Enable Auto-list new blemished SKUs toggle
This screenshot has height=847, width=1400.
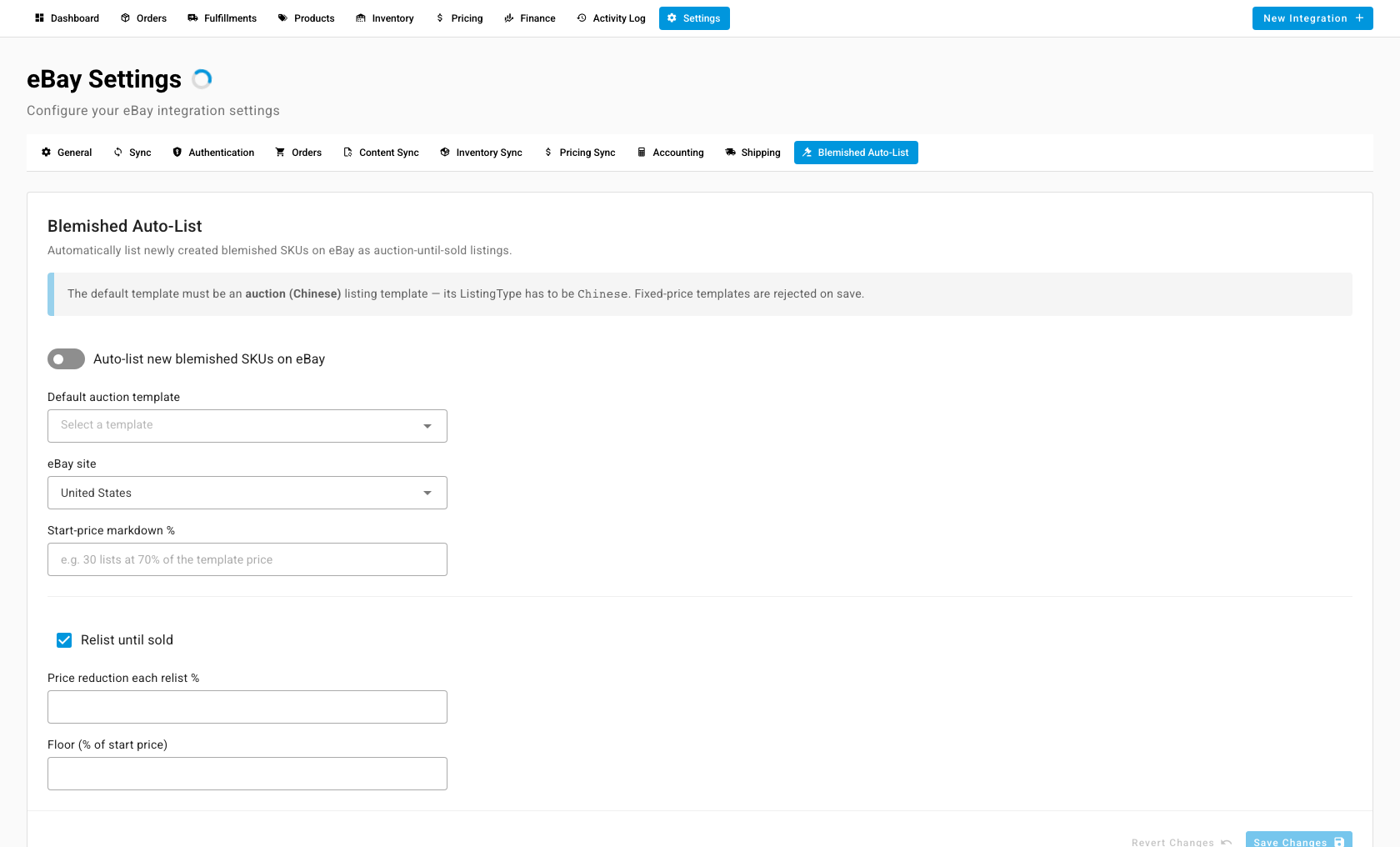pyautogui.click(x=66, y=359)
